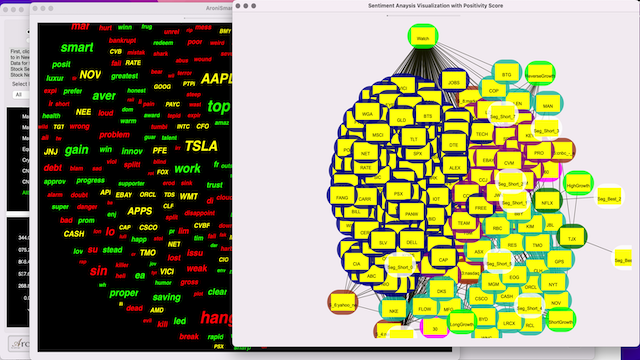Click the CVM node

(x=509, y=162)
